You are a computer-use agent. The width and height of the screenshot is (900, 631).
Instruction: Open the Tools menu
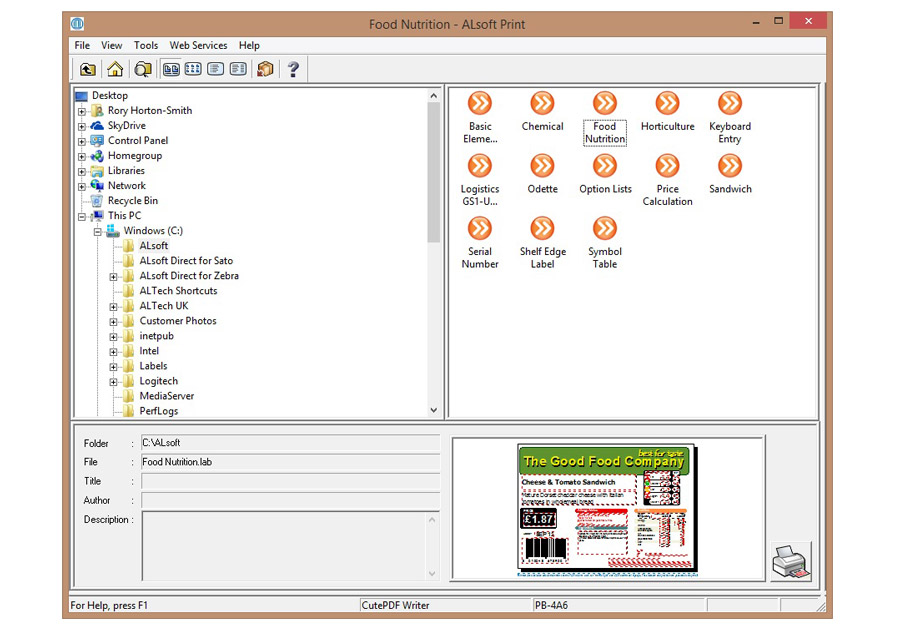coord(146,45)
